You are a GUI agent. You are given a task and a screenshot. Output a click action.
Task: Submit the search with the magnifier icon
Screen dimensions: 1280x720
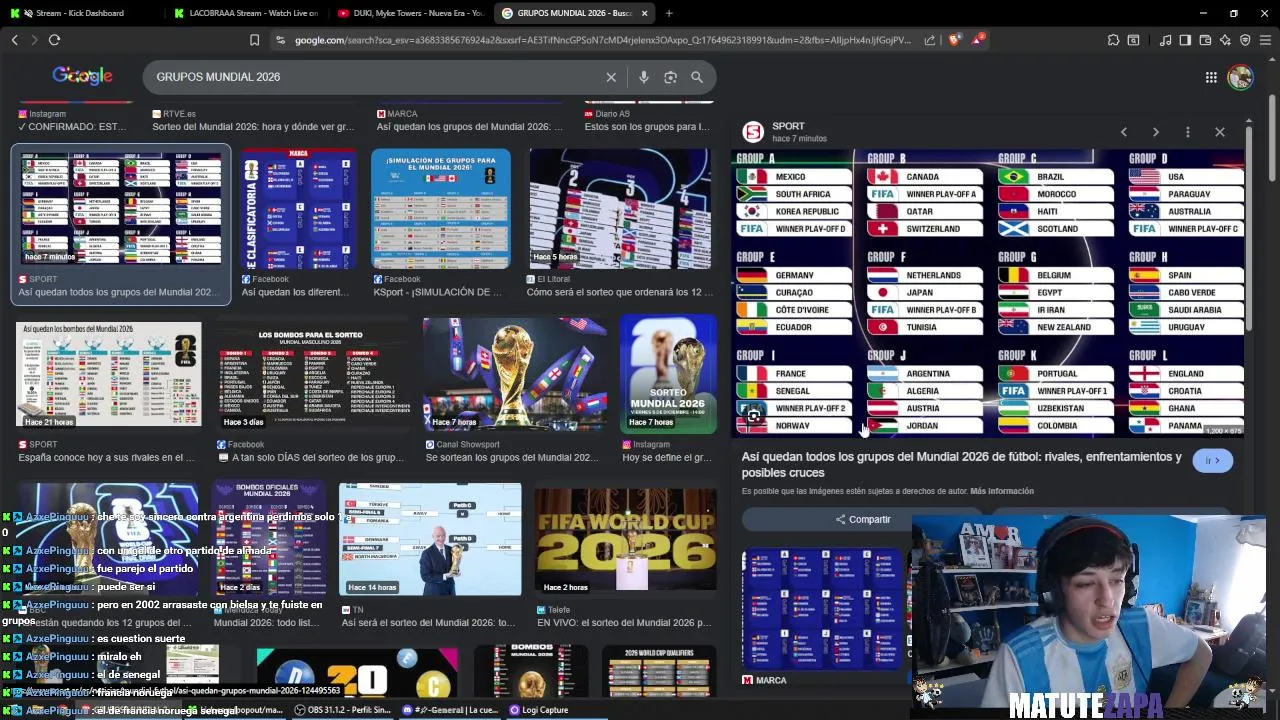tap(697, 77)
